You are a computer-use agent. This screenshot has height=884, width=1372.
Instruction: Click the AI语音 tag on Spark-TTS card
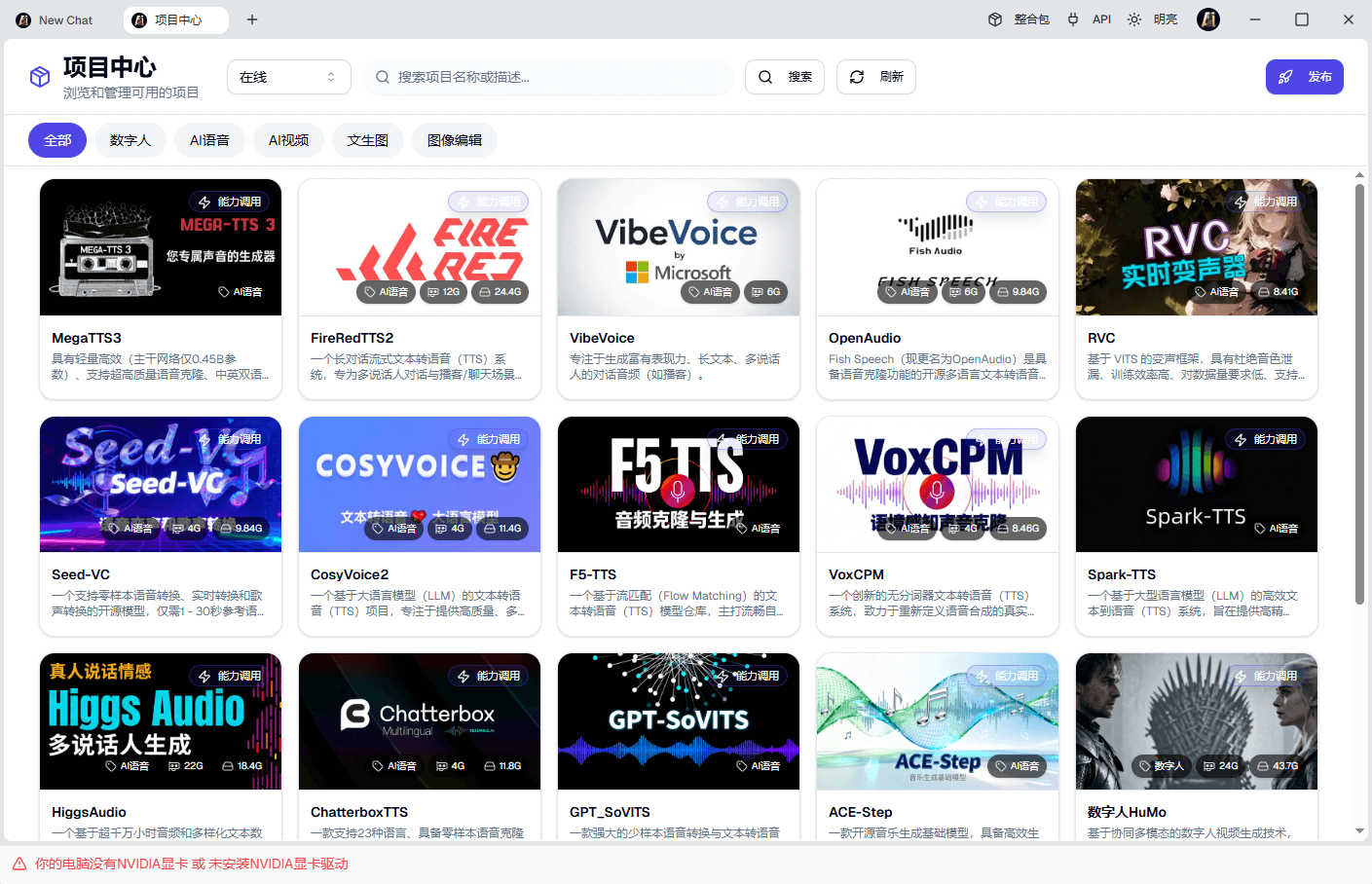1276,529
